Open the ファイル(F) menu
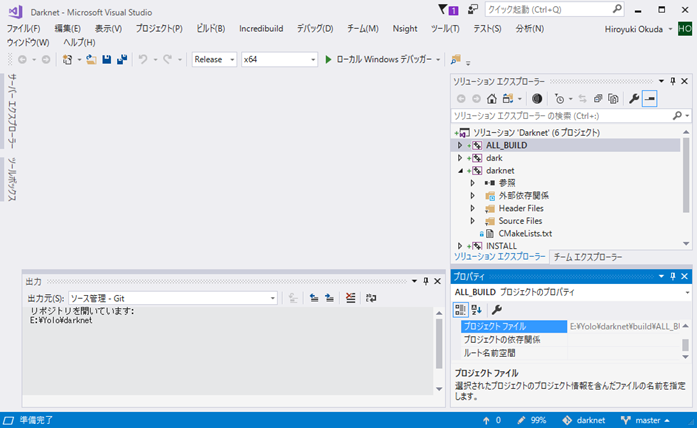 [x=23, y=29]
